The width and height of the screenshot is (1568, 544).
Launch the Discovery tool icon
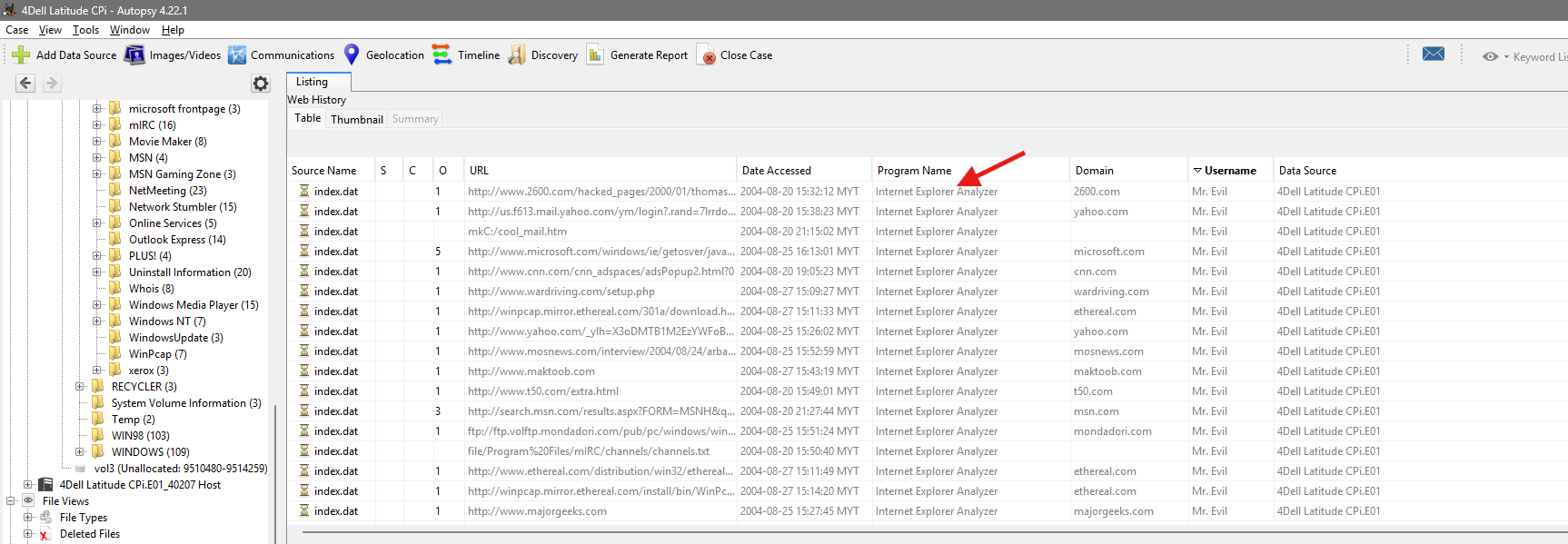[517, 55]
